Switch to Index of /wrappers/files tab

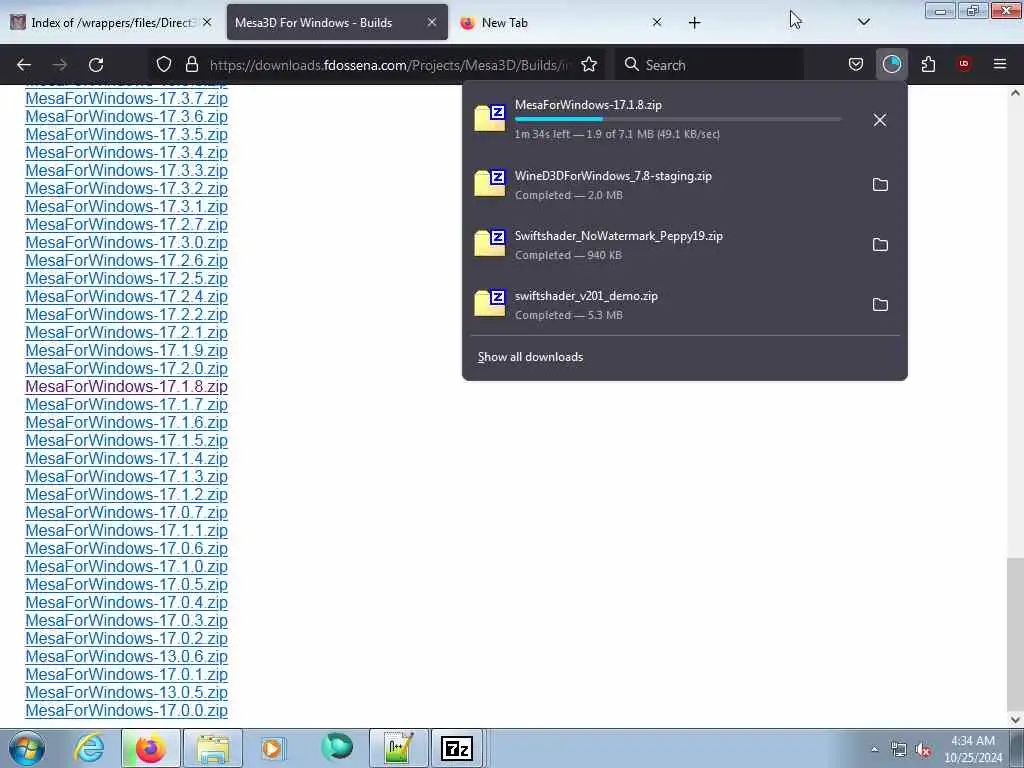[x=112, y=22]
